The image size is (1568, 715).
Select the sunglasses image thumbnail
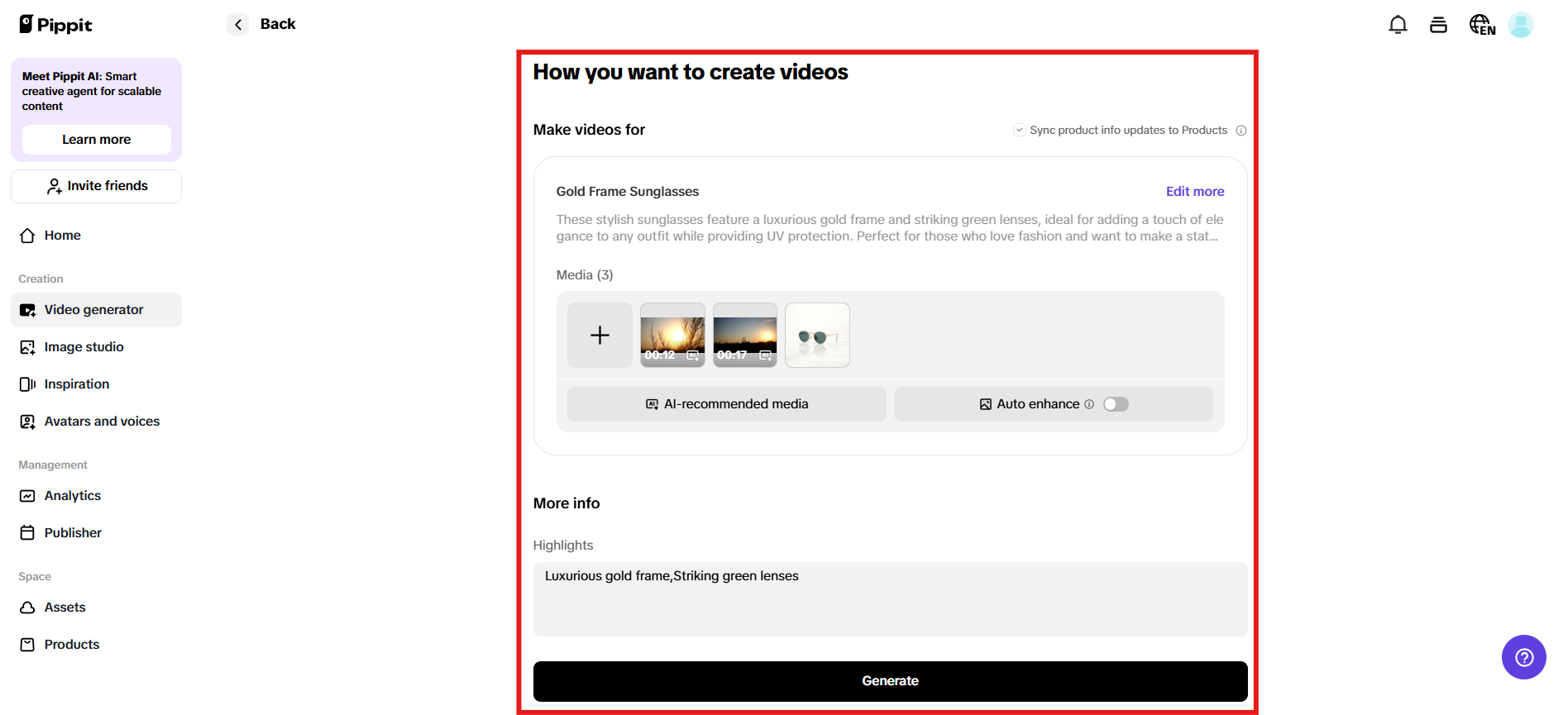817,335
